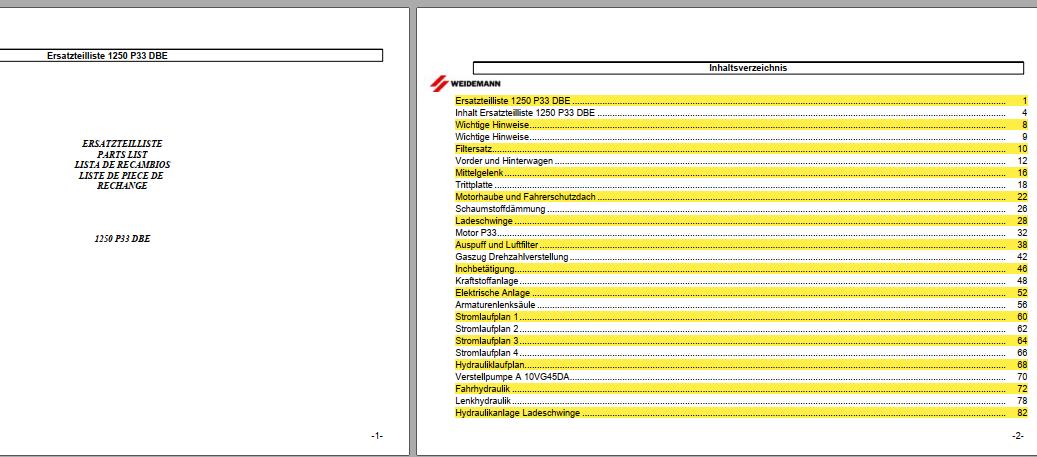The image size is (1037, 457).
Task: Select the 'Kraftstoffanlage' contents line
Action: pyautogui.click(x=741, y=281)
